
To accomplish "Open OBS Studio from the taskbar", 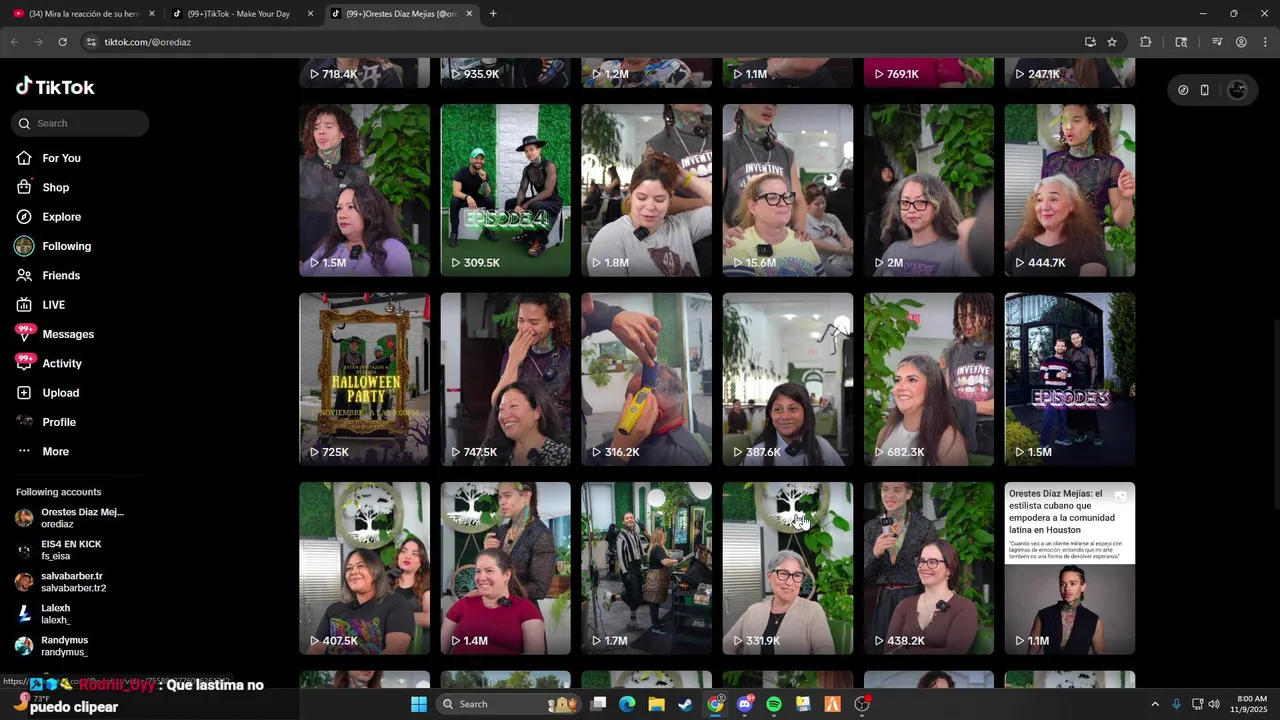I will click(x=862, y=704).
